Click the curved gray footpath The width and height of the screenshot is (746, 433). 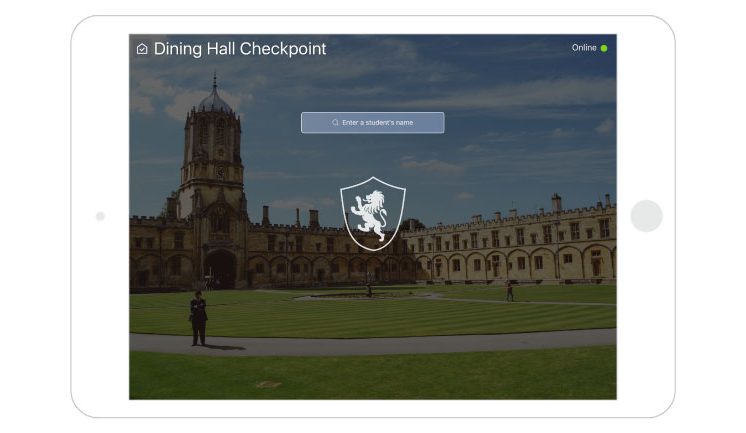[x=373, y=343]
